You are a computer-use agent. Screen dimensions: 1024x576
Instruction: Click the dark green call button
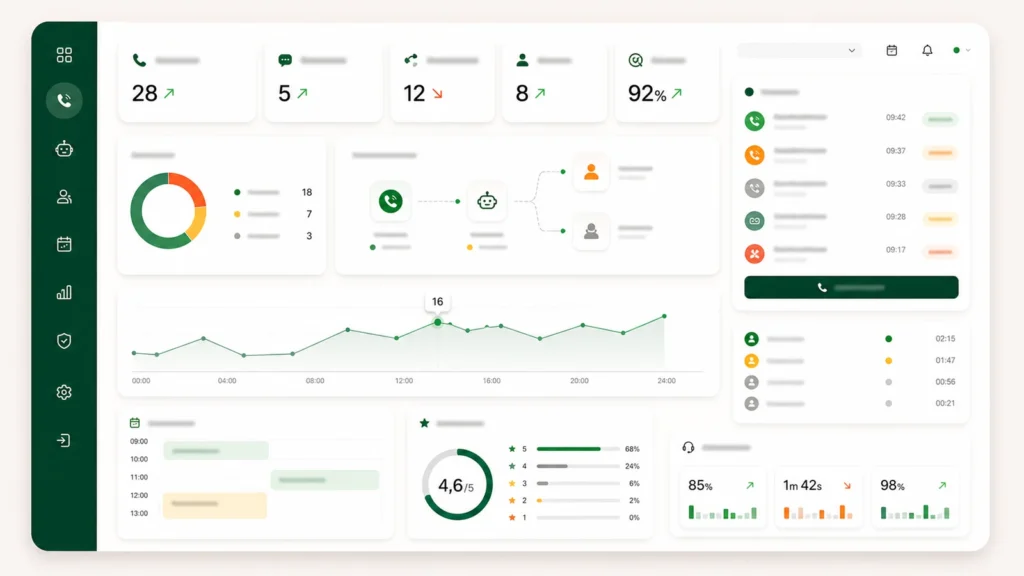pos(851,287)
